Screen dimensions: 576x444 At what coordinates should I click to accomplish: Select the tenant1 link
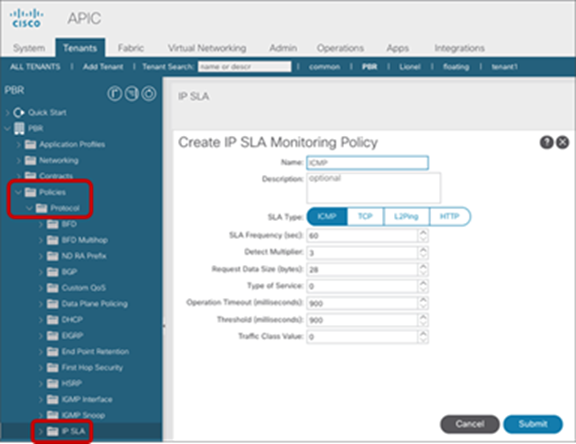point(504,67)
